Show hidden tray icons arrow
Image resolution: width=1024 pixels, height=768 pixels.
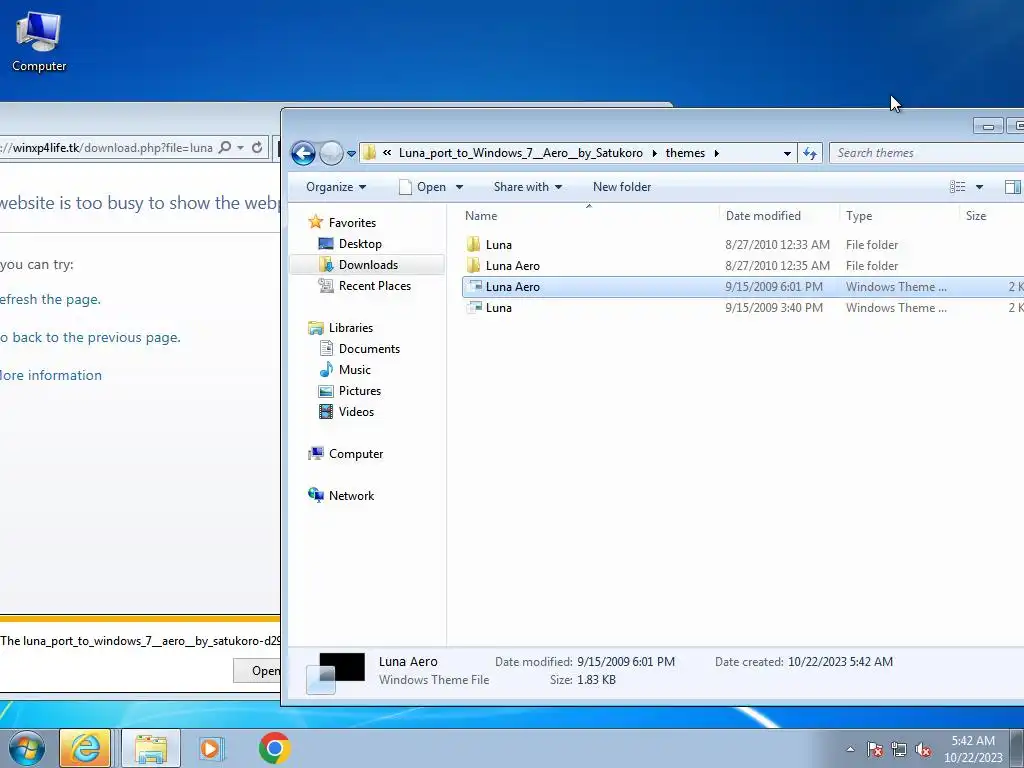[x=850, y=749]
